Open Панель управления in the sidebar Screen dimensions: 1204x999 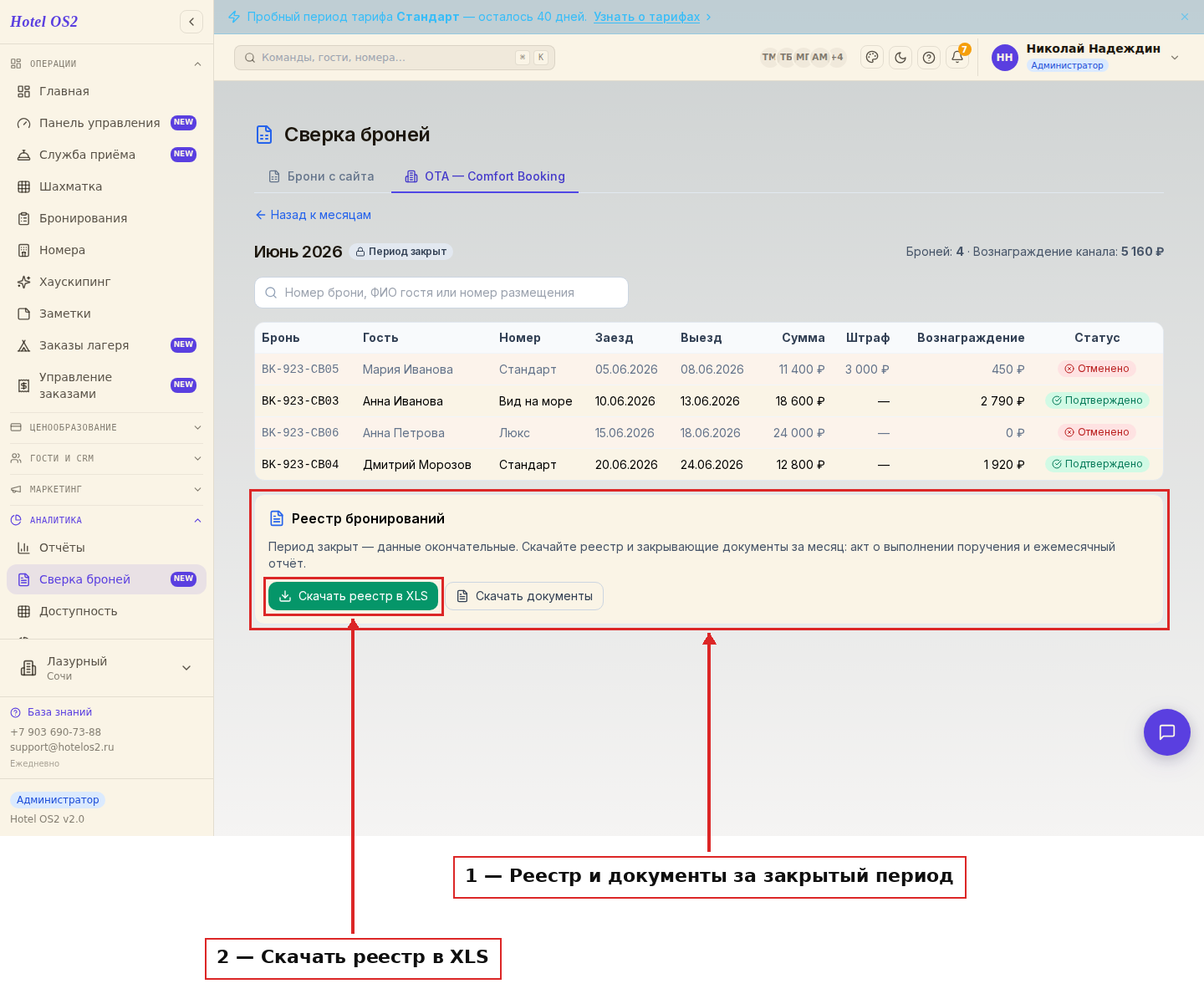(106, 123)
